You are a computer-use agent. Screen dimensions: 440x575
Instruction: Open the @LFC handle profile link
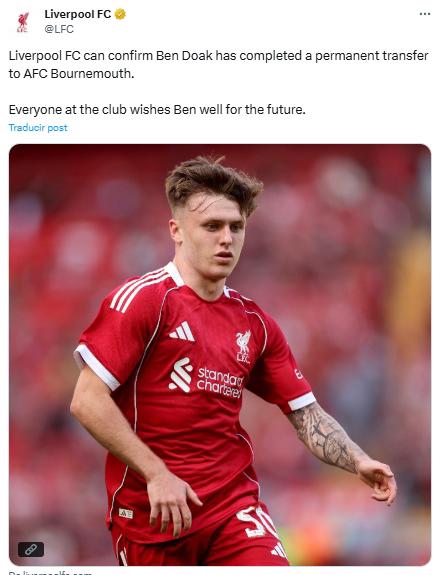(59, 29)
